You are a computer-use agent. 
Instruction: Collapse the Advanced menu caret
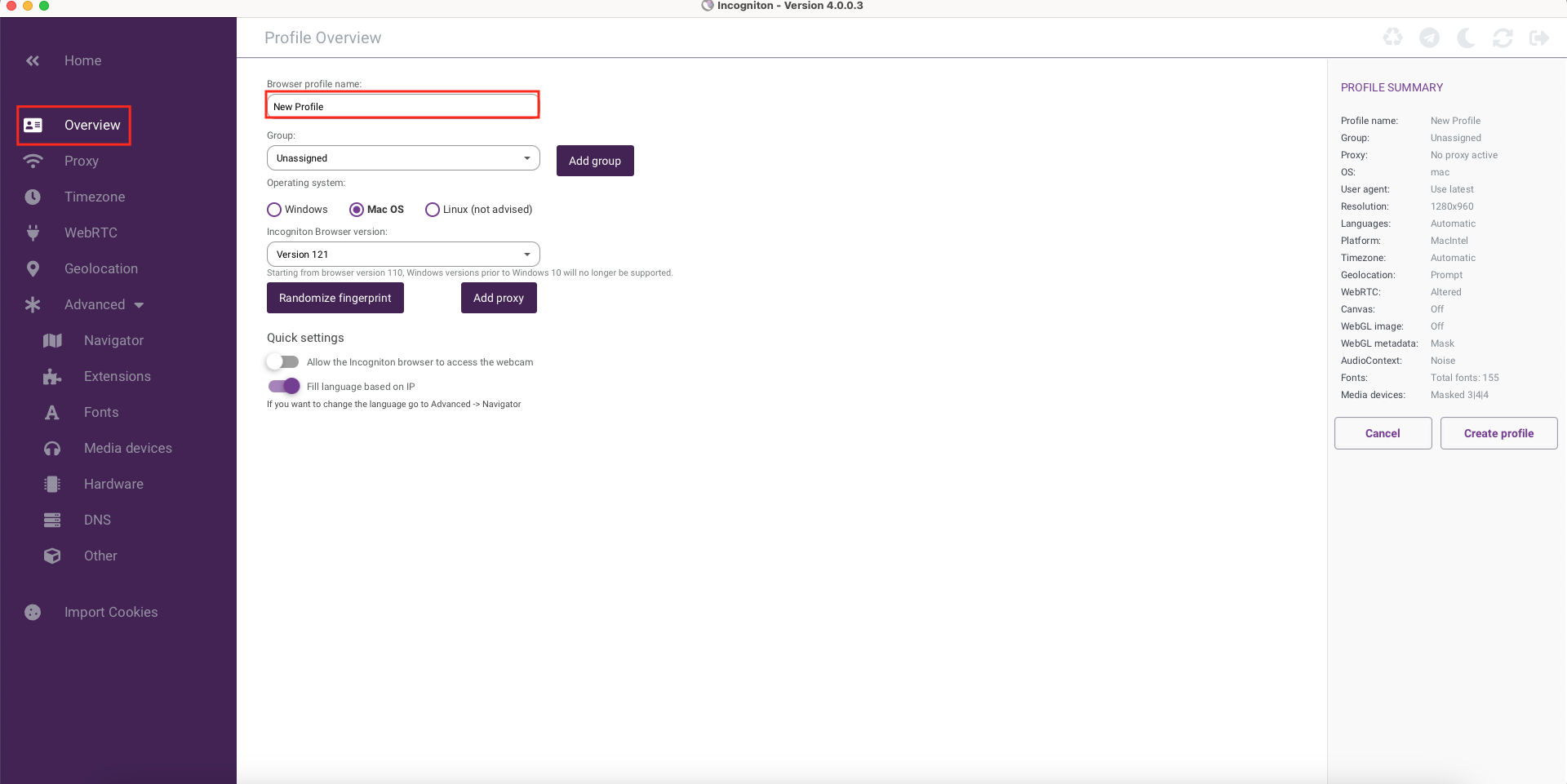point(139,305)
